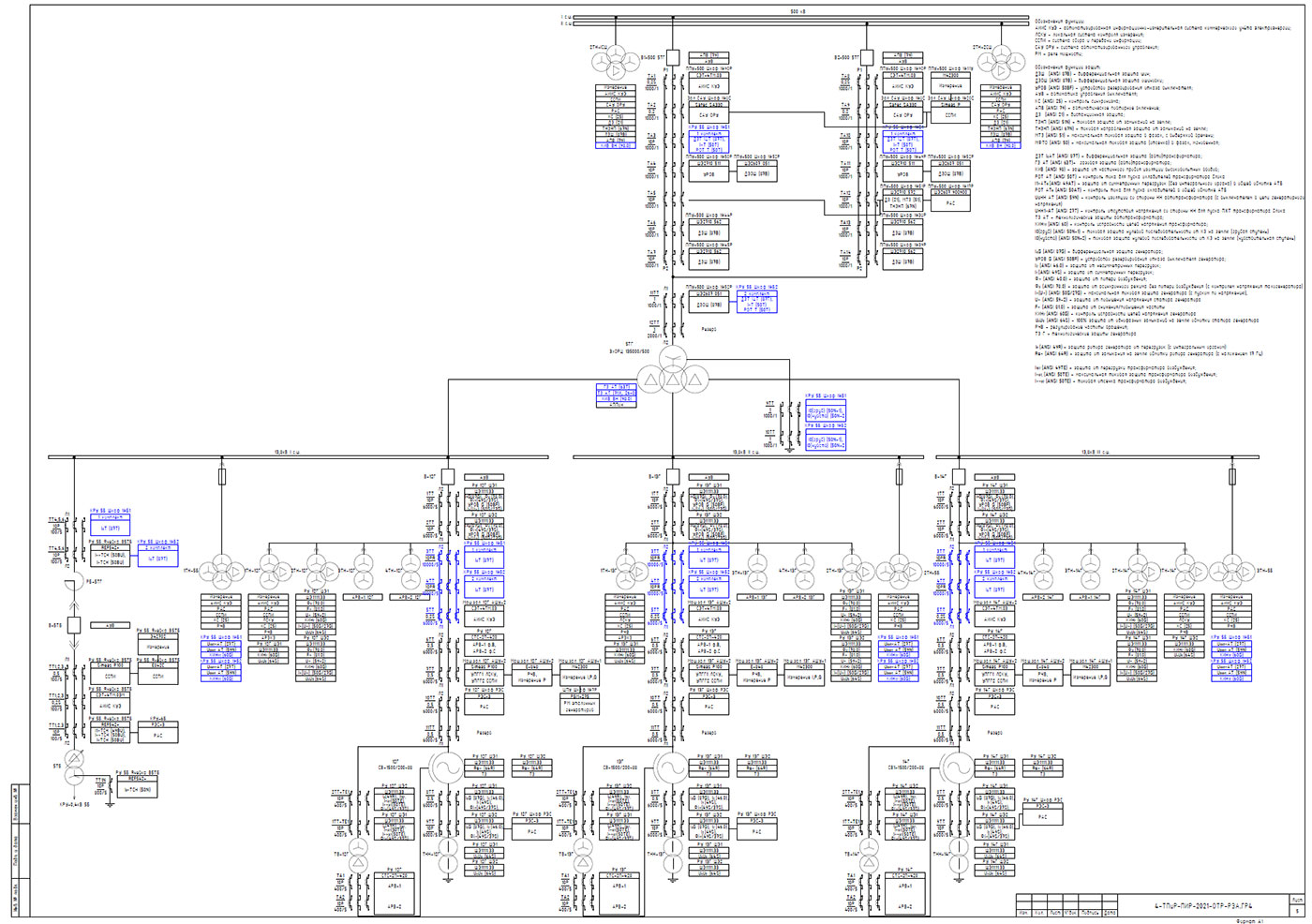The image size is (1312, 924).
Task: Click the В-13Г generator breaker symbol
Action: pyautogui.click(x=673, y=477)
